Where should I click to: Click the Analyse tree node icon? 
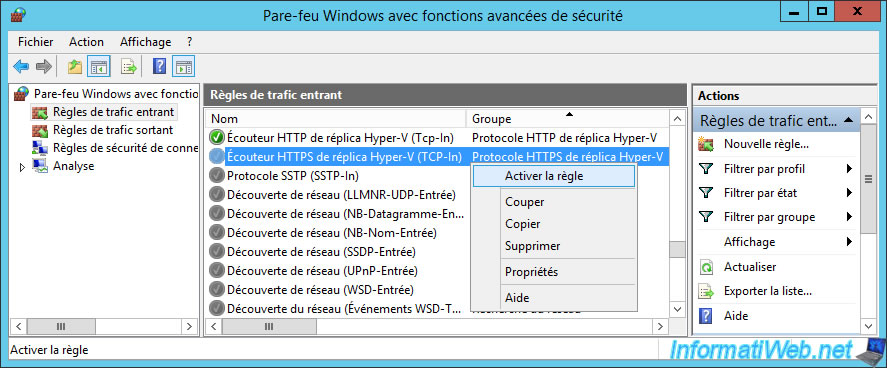point(40,166)
